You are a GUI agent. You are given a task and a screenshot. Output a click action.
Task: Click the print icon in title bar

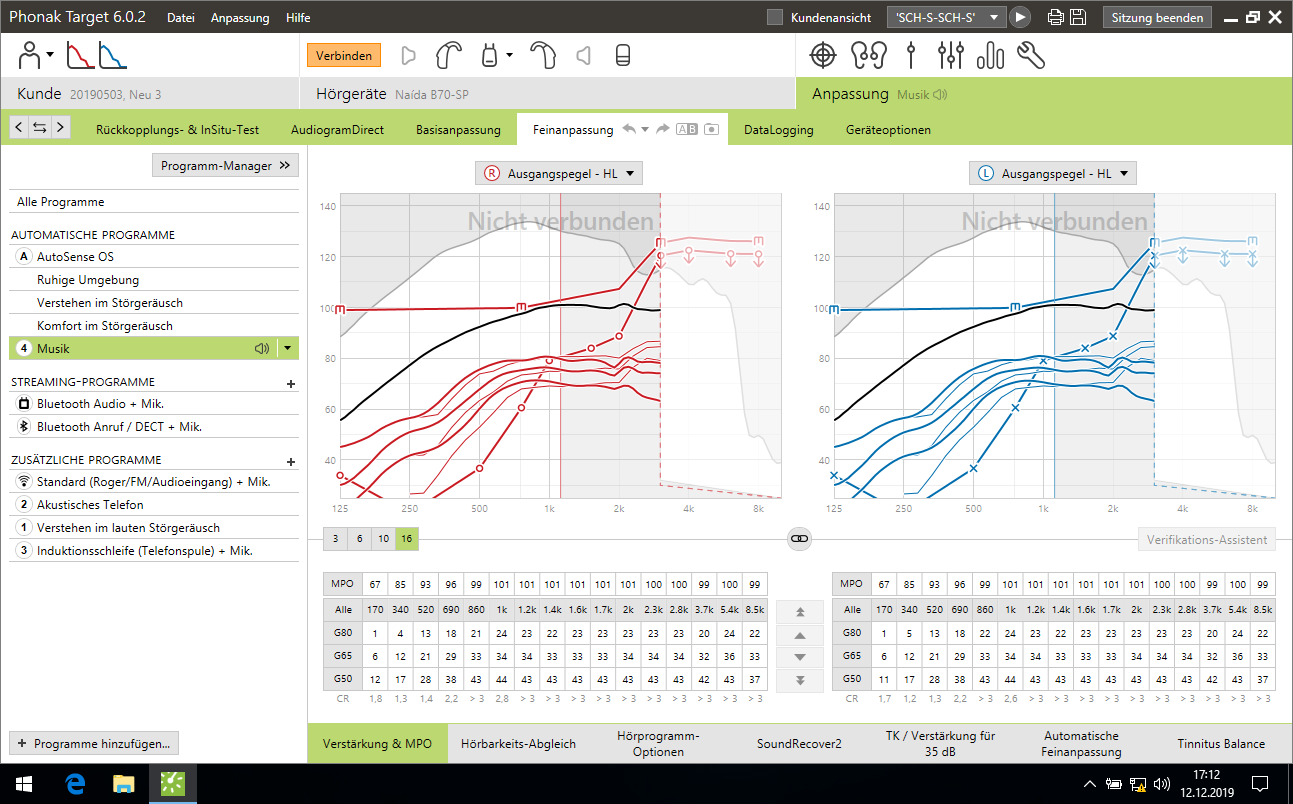pyautogui.click(x=1055, y=17)
